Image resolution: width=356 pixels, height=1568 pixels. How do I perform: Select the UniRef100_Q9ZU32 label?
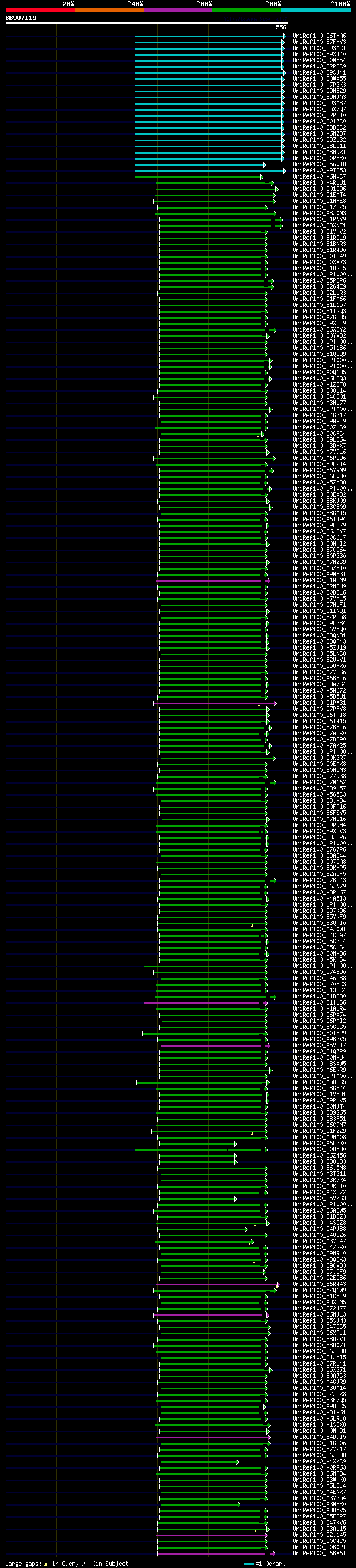pyautogui.click(x=319, y=141)
